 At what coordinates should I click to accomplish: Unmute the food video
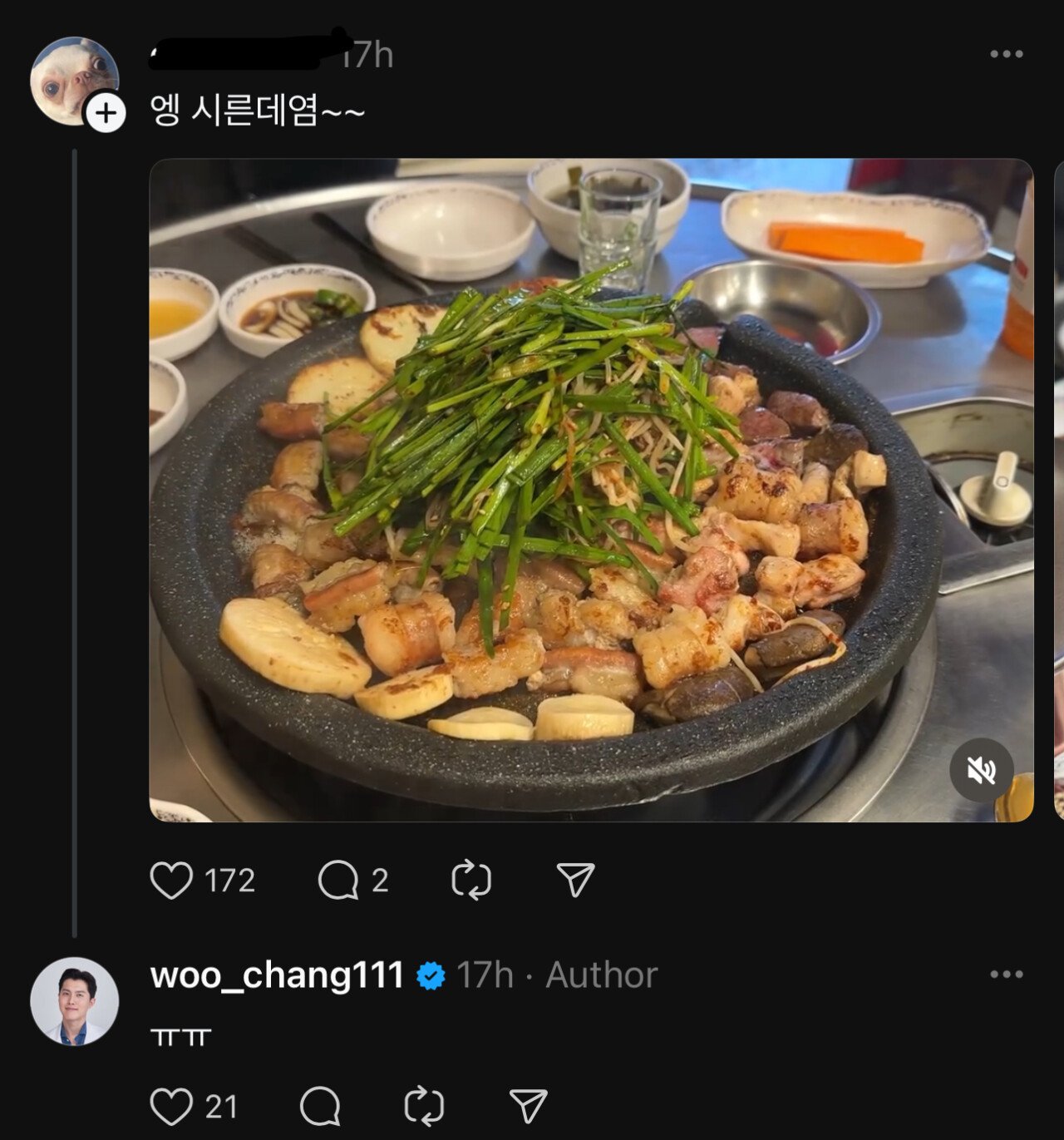(982, 771)
